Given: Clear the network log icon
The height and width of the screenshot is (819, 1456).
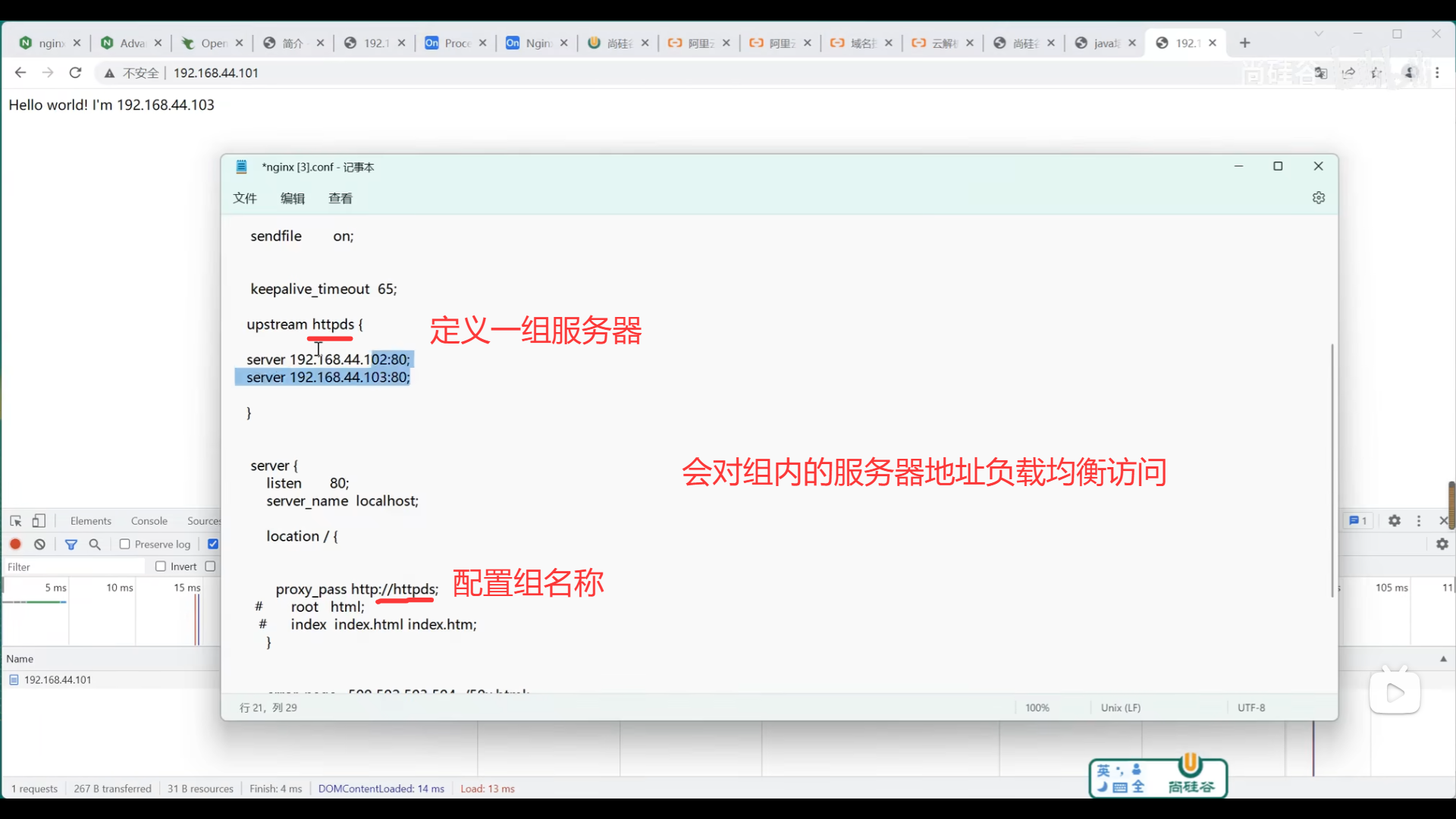Looking at the screenshot, I should pyautogui.click(x=40, y=544).
